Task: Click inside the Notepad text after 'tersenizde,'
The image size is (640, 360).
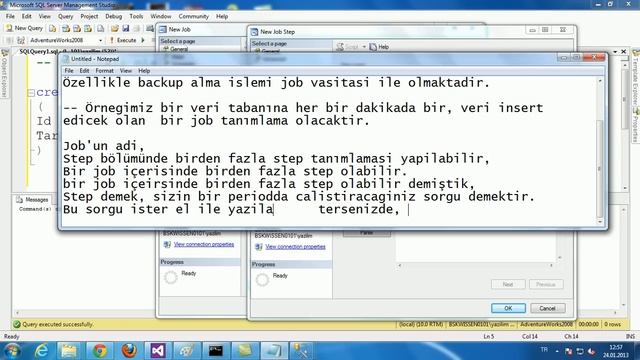Action: point(409,209)
